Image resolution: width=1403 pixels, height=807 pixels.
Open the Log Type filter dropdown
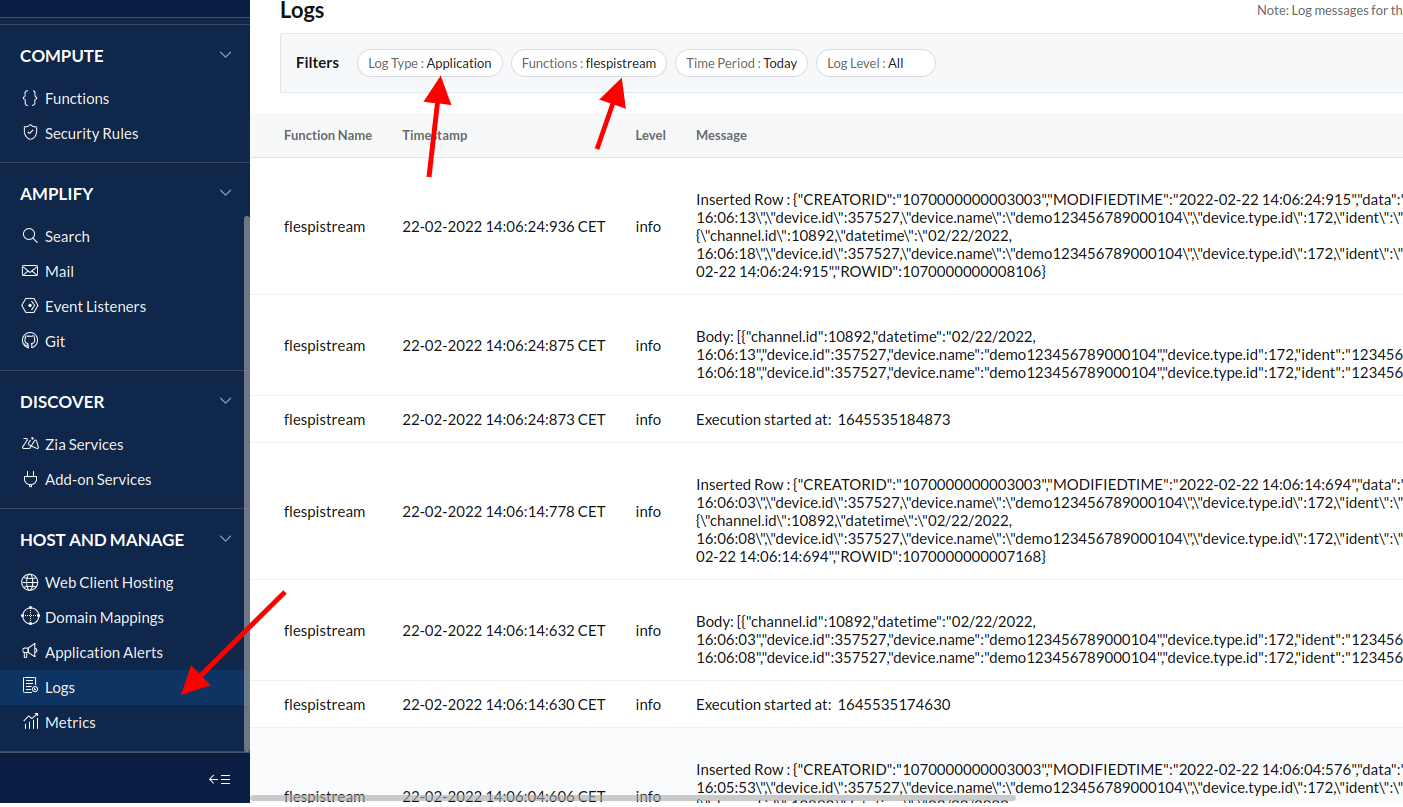pos(430,63)
